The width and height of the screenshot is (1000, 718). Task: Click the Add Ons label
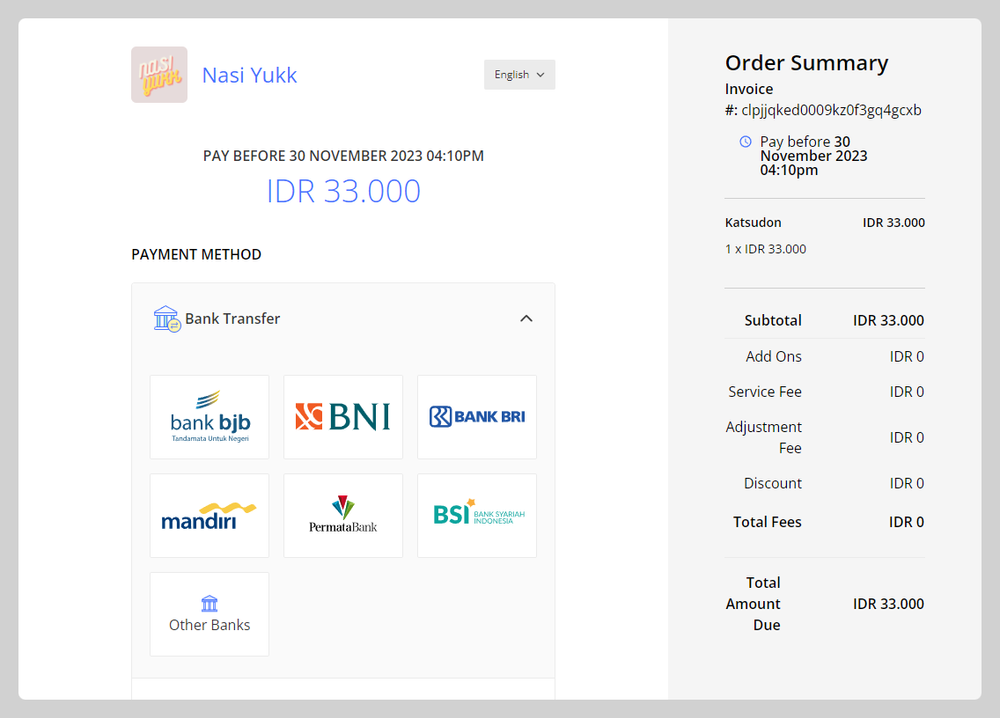pyautogui.click(x=774, y=356)
